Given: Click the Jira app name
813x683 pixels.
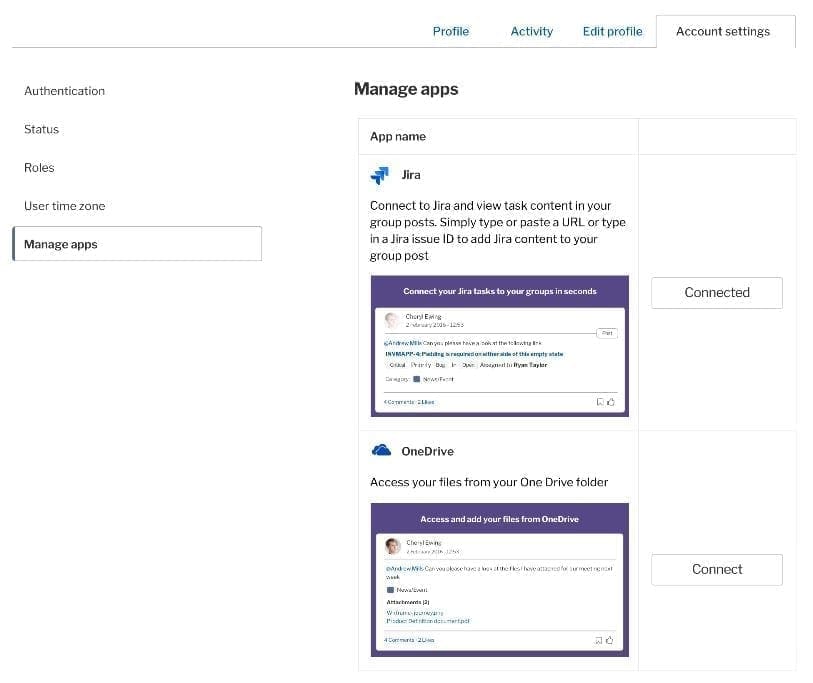Looking at the screenshot, I should [x=411, y=175].
